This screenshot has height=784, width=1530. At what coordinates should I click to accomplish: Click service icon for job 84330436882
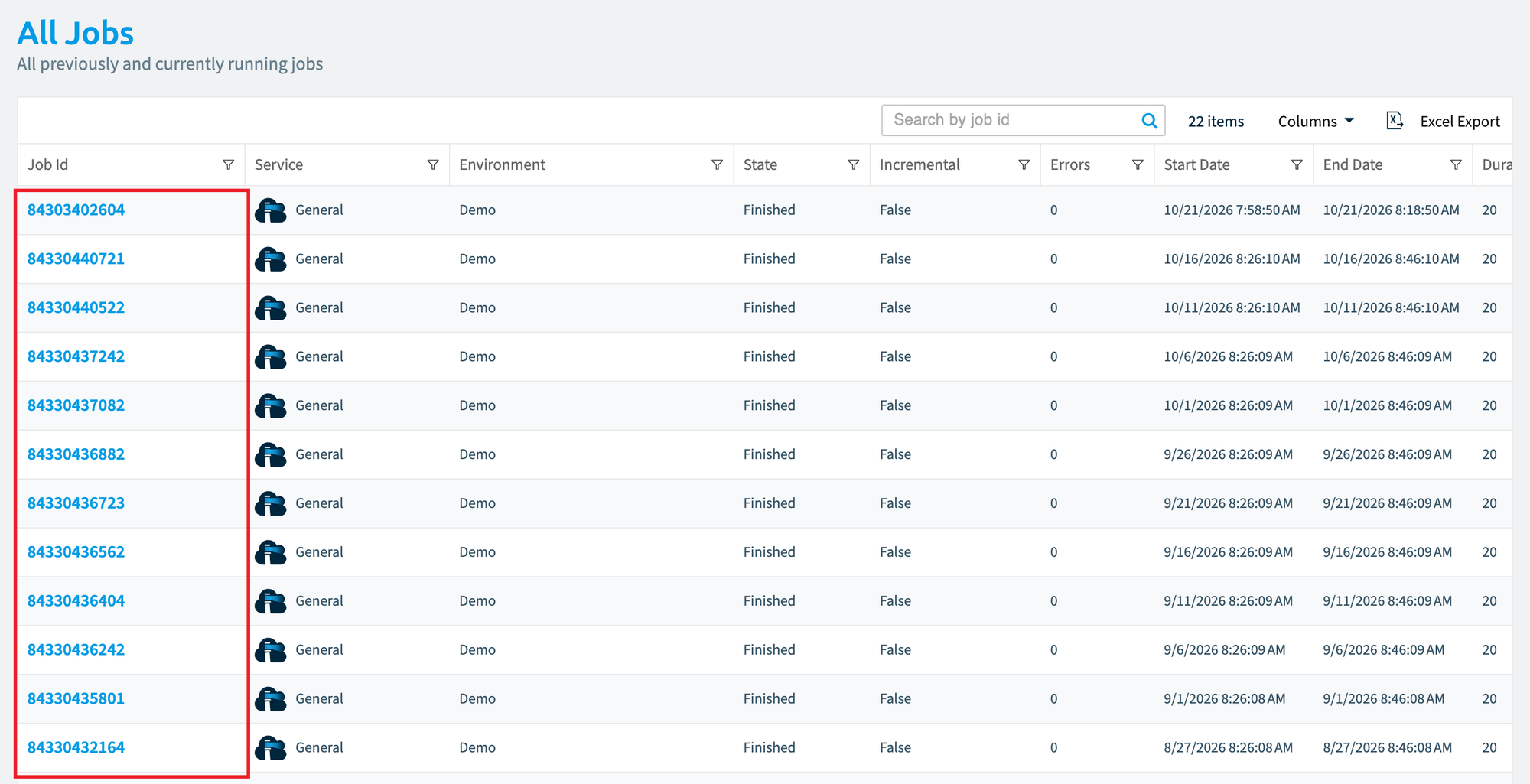(x=271, y=455)
